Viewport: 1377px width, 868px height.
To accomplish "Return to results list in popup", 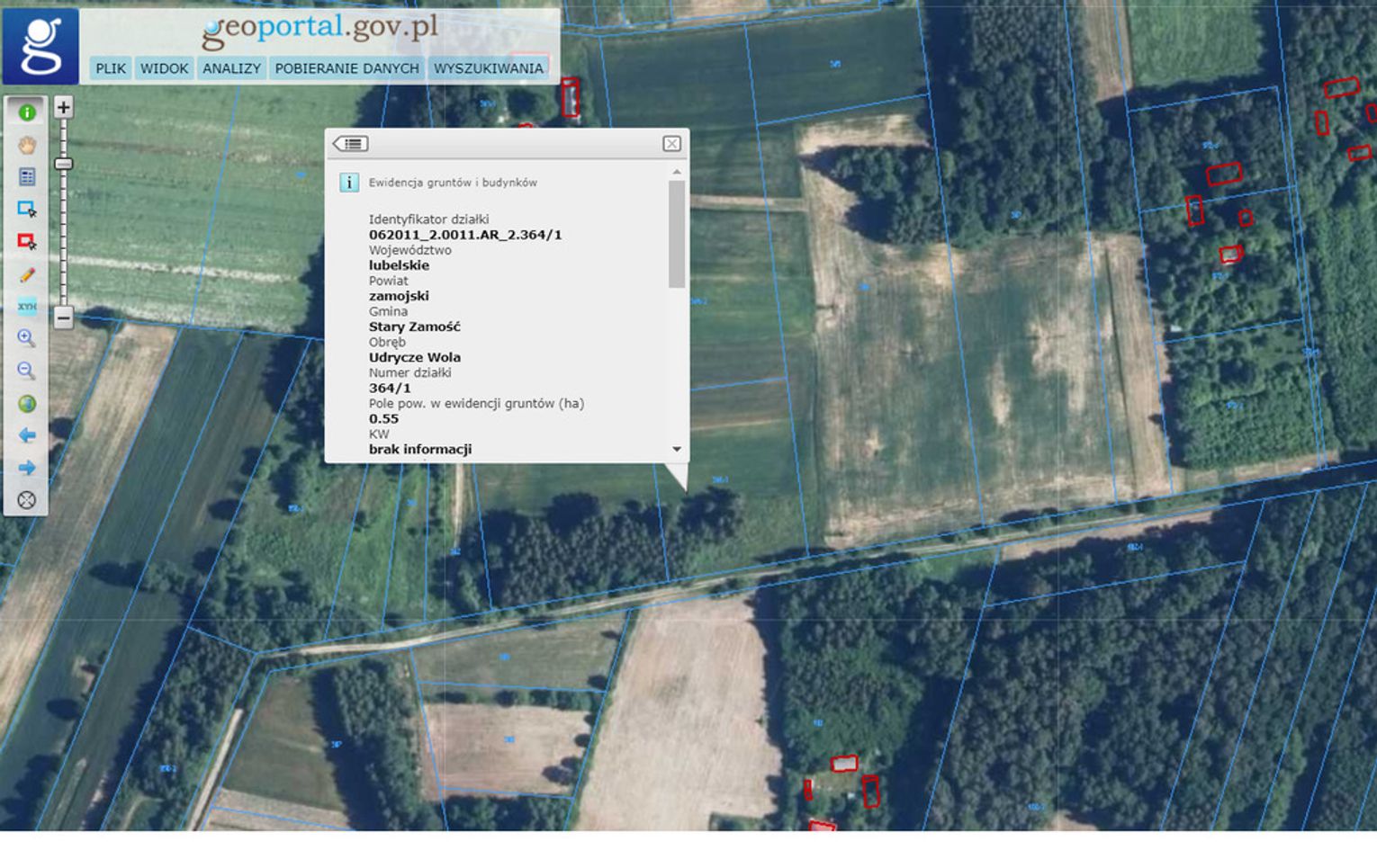I will point(351,144).
